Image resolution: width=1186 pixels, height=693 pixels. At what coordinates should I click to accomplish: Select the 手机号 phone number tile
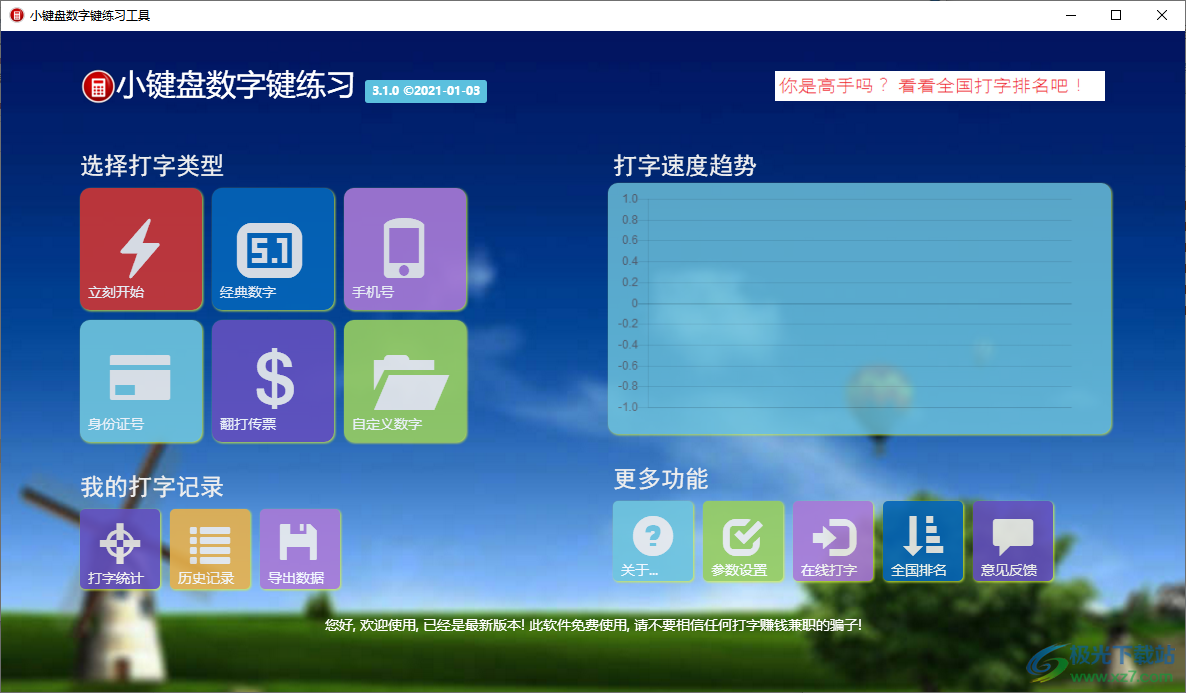click(405, 249)
